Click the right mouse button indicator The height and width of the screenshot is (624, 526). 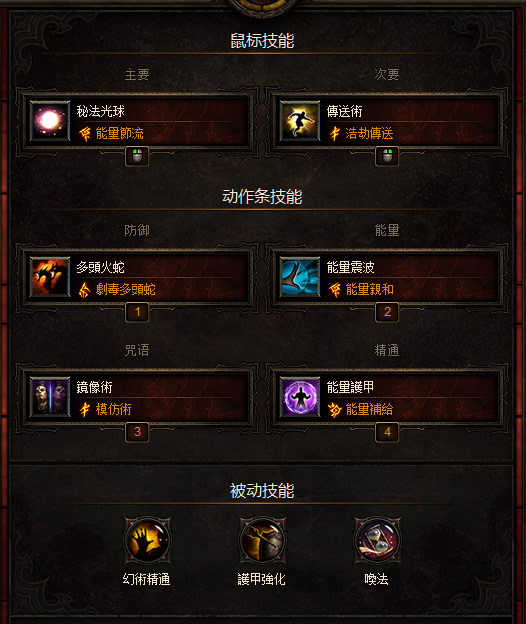pyautogui.click(x=387, y=156)
